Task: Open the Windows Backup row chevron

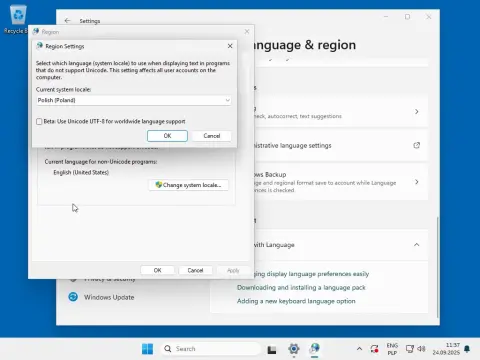Action: pos(417,182)
